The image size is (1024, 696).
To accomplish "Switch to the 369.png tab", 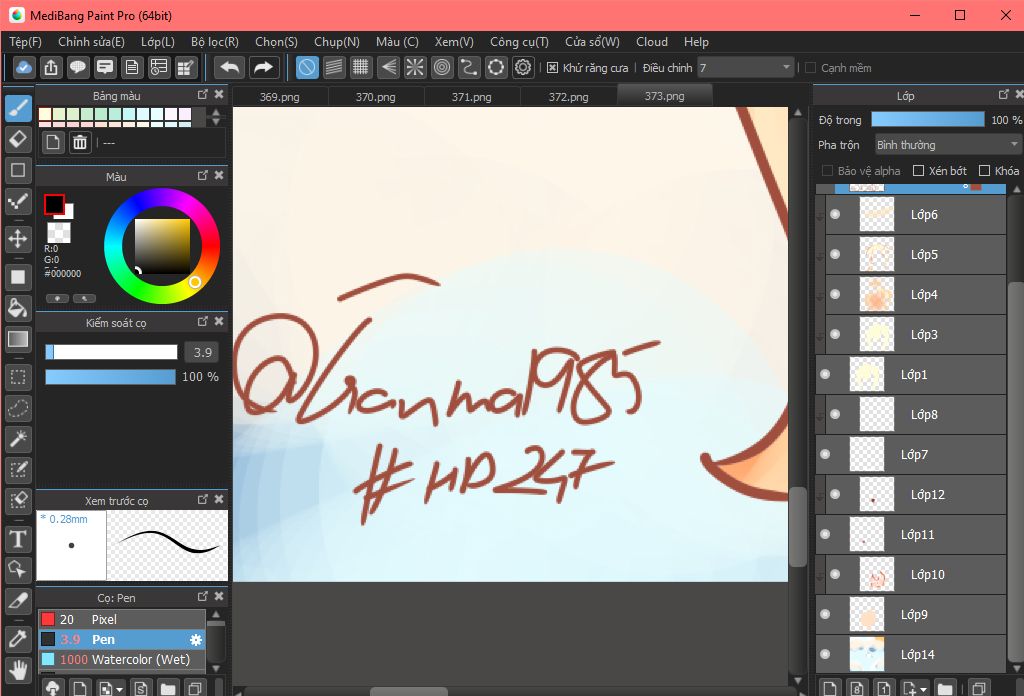I will click(280, 97).
